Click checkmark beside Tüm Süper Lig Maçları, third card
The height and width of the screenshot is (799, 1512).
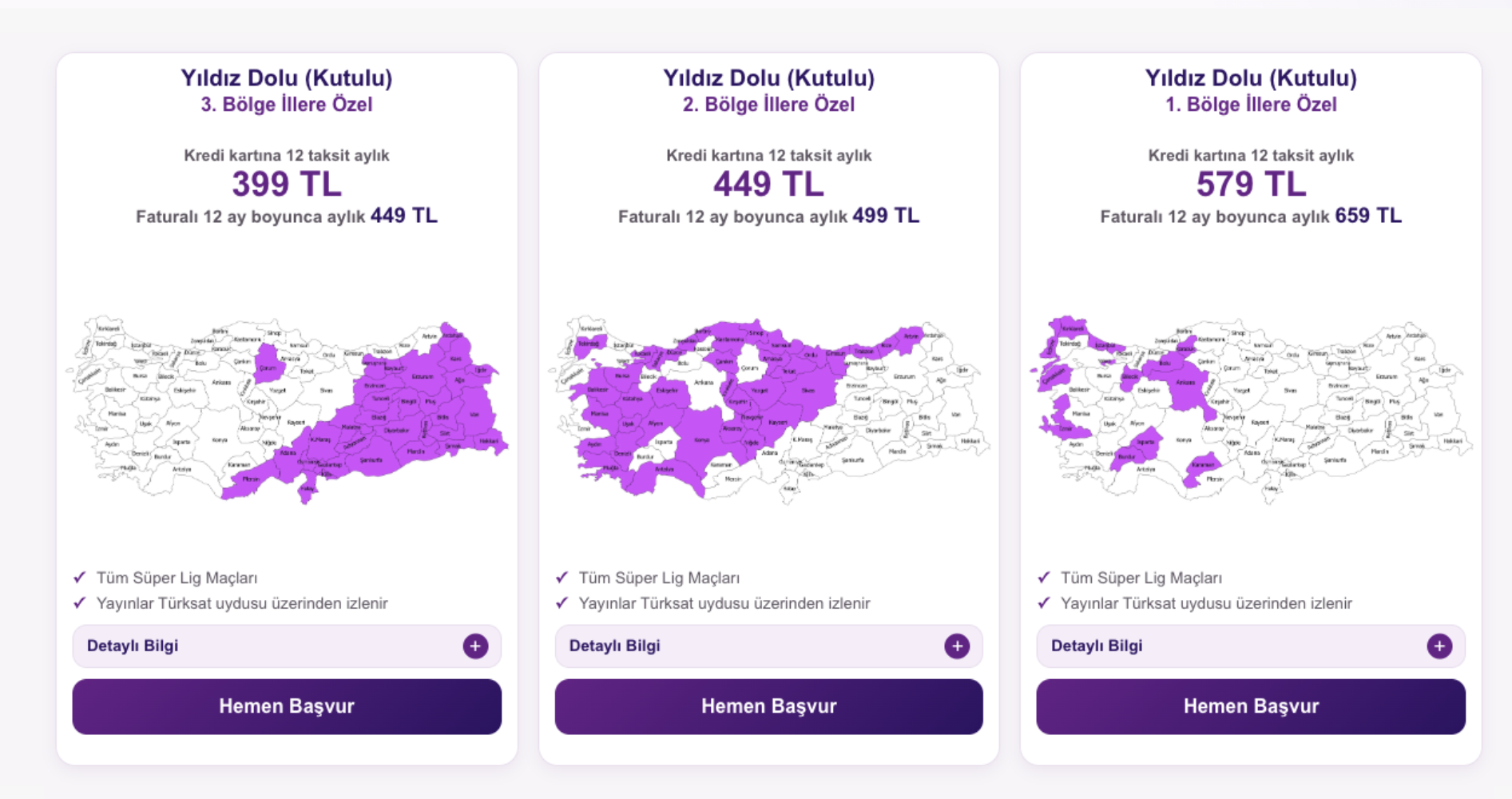1044,577
